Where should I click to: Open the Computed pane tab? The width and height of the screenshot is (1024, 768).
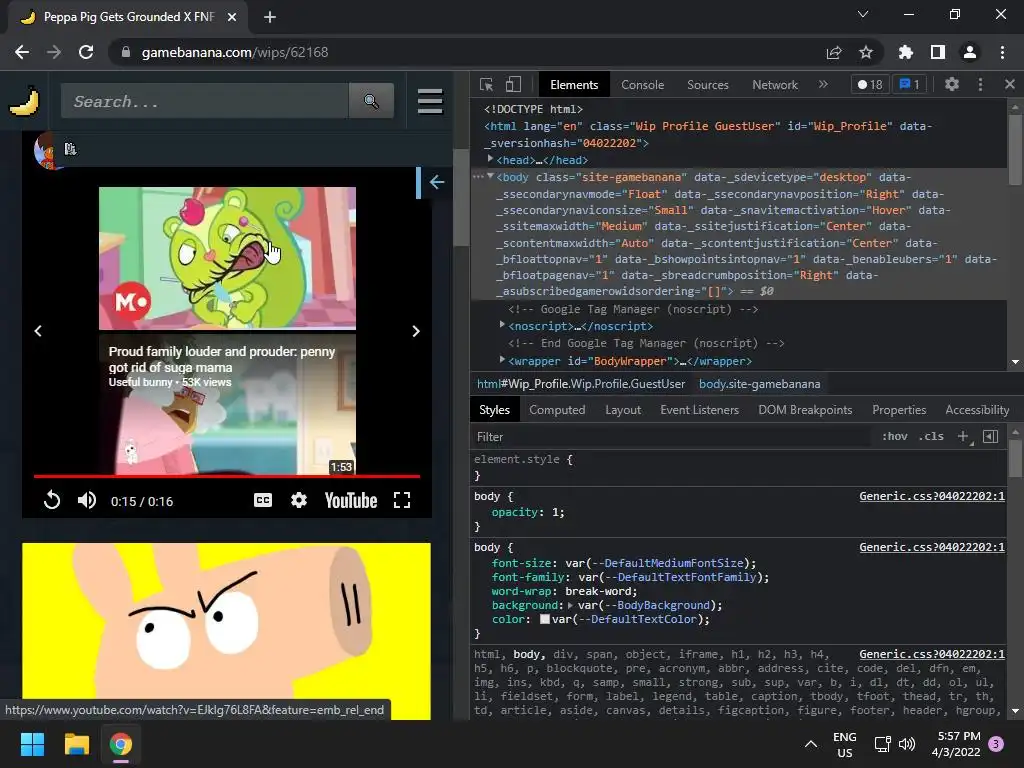[x=557, y=410]
